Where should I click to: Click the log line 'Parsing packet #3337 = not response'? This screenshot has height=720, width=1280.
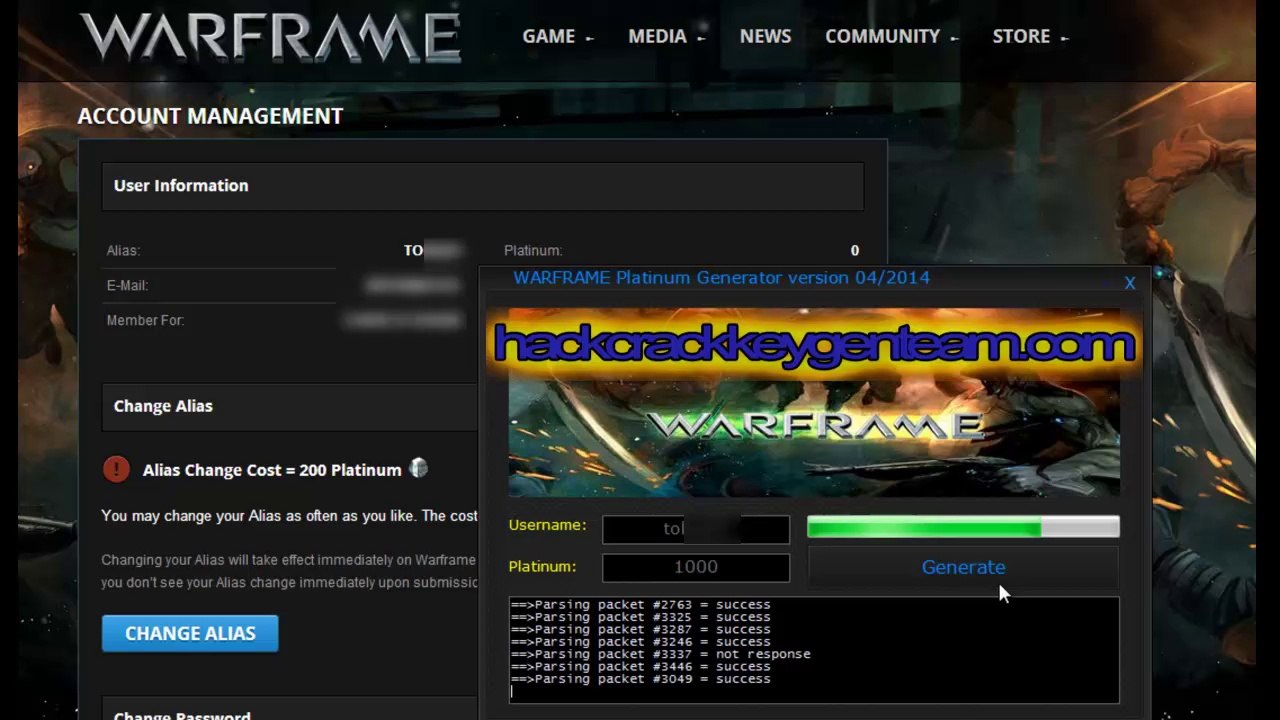point(660,654)
